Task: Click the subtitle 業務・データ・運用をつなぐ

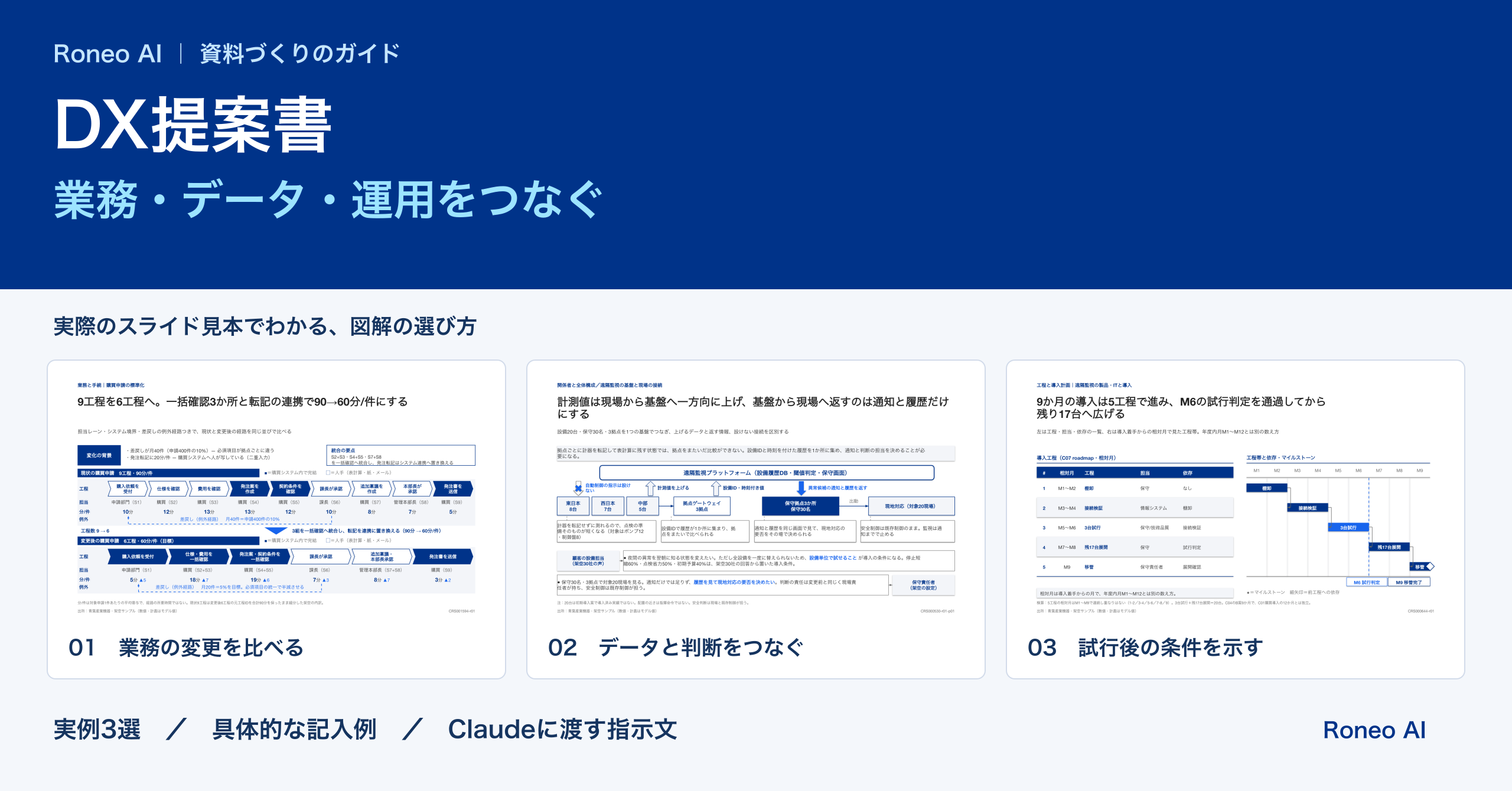Action: (328, 200)
